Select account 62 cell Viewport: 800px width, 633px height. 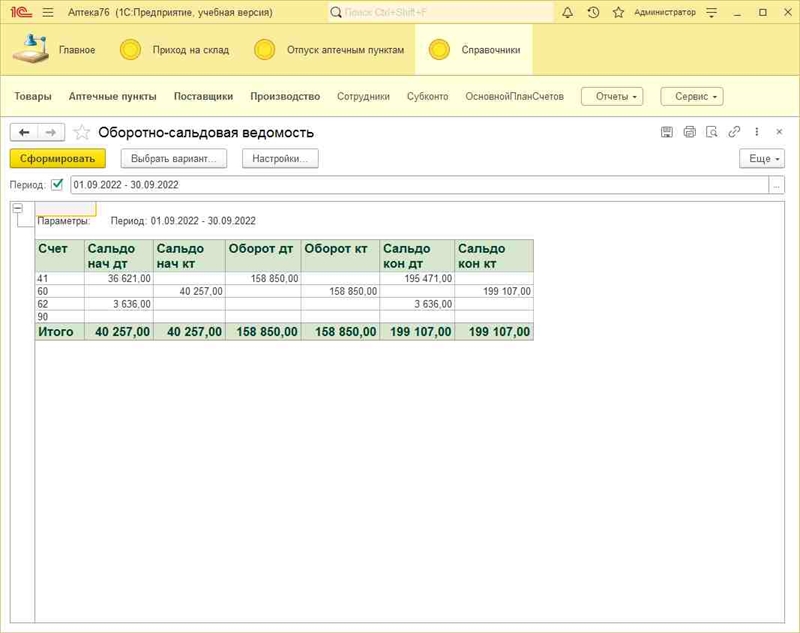(x=60, y=304)
